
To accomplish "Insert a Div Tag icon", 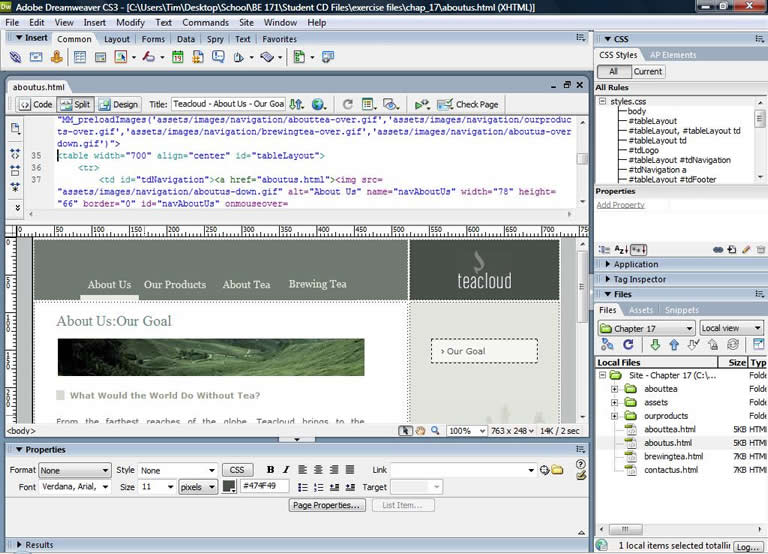I will pyautogui.click(x=100, y=57).
